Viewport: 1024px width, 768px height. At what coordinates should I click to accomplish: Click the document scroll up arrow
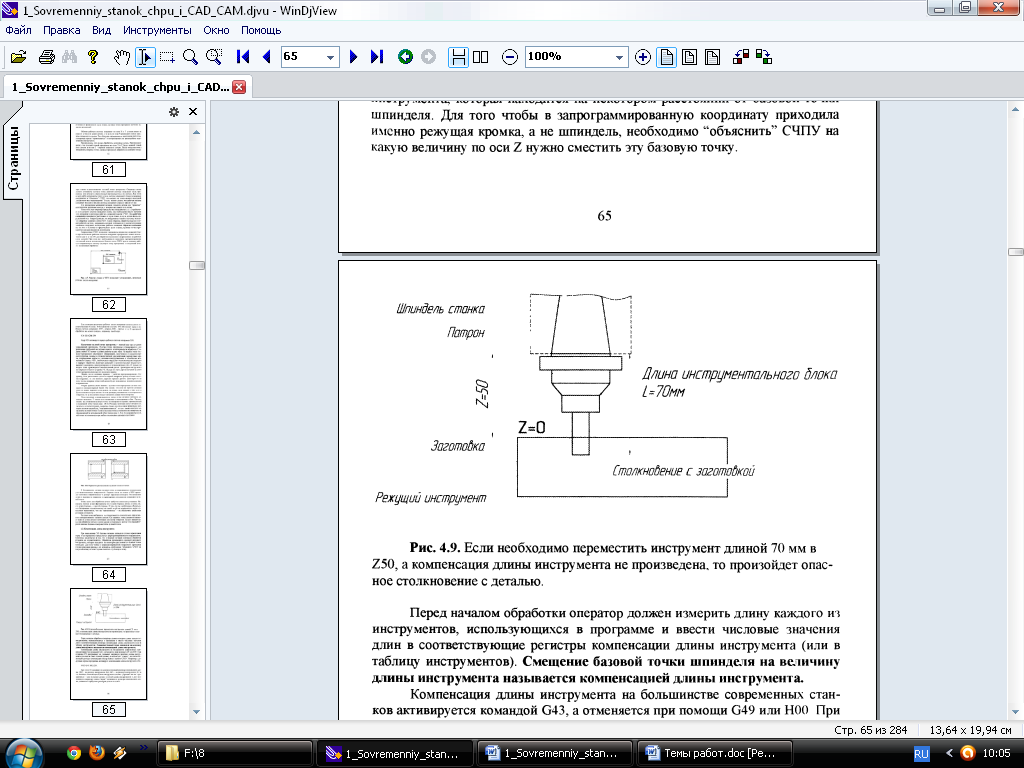(1016, 109)
